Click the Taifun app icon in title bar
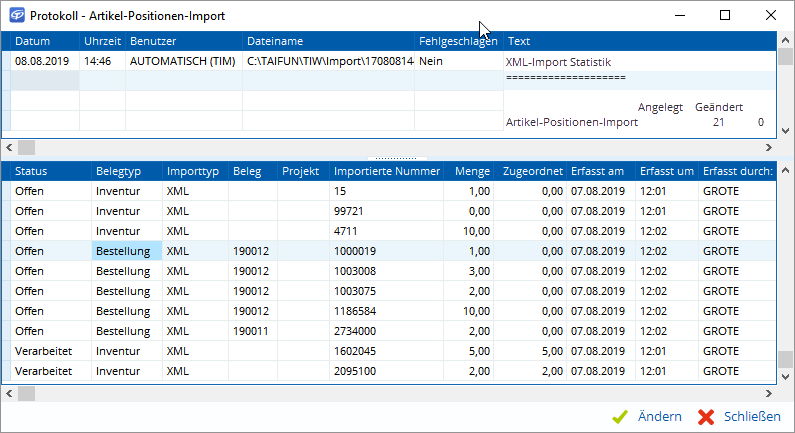Image resolution: width=795 pixels, height=433 pixels. coord(17,15)
